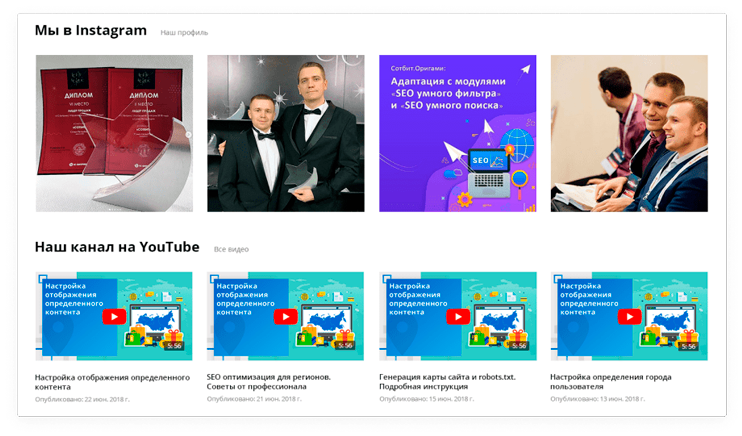The image size is (742, 436).
Task: Click title 'Генерация карты сайта и robots.txt'
Action: pos(447,382)
